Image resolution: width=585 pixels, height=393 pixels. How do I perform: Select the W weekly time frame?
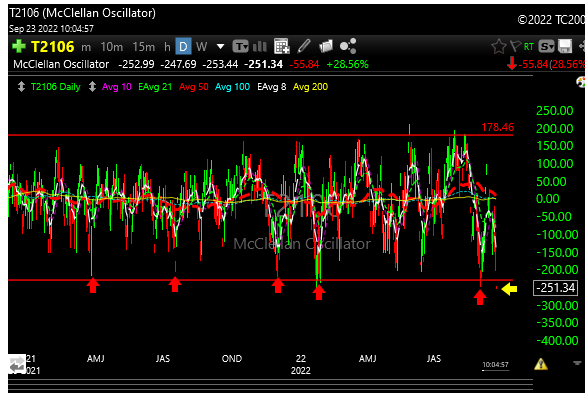201,47
